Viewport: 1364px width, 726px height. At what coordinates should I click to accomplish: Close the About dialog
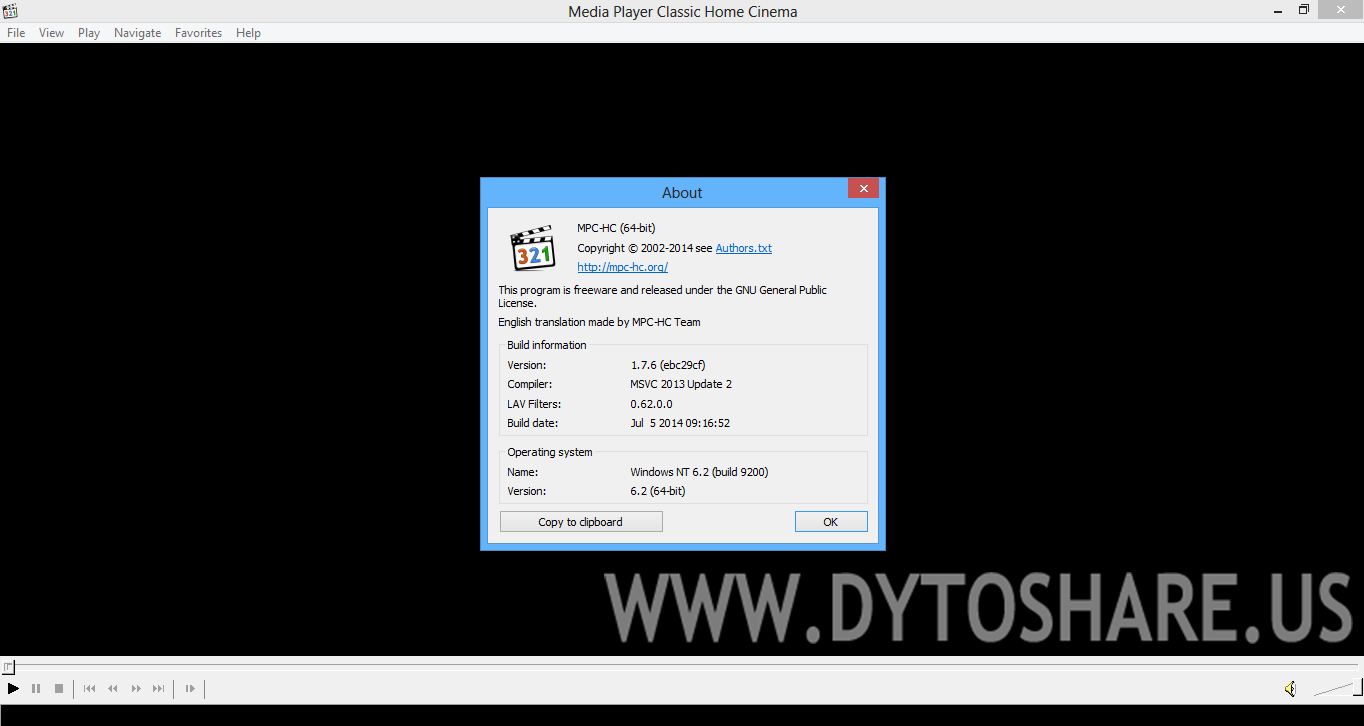(863, 189)
